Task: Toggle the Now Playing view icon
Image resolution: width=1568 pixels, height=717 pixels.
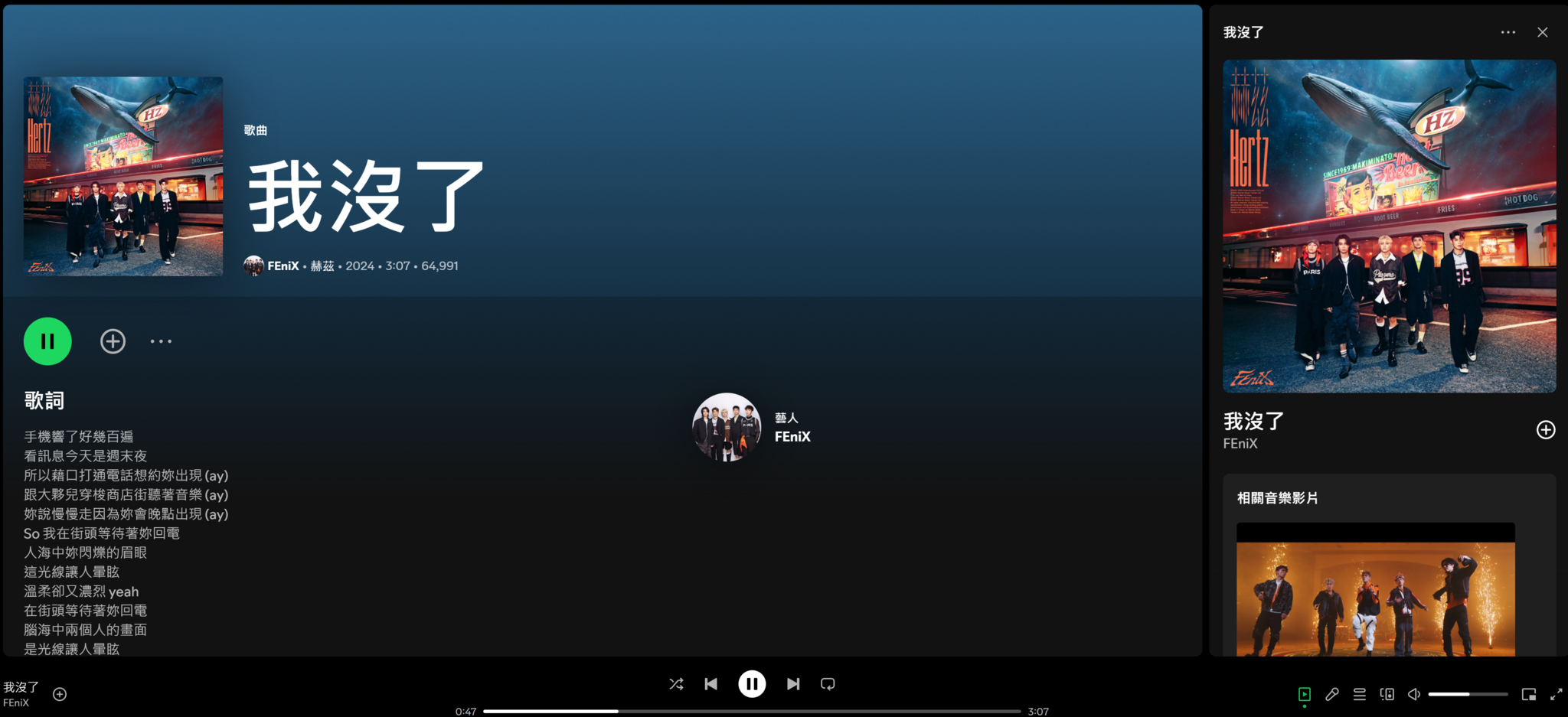Action: [x=1305, y=695]
